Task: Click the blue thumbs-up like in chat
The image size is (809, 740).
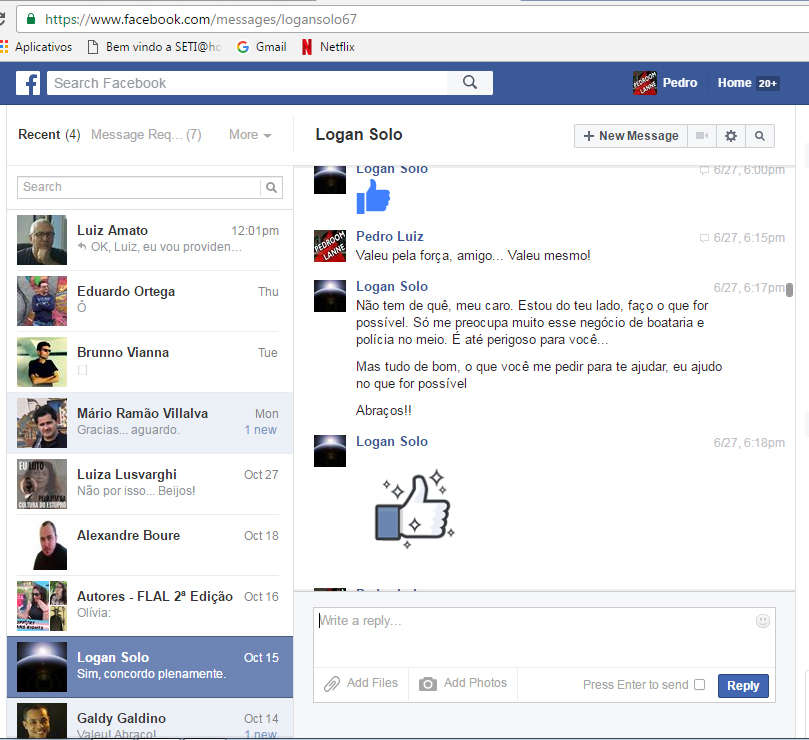Action: click(x=373, y=199)
